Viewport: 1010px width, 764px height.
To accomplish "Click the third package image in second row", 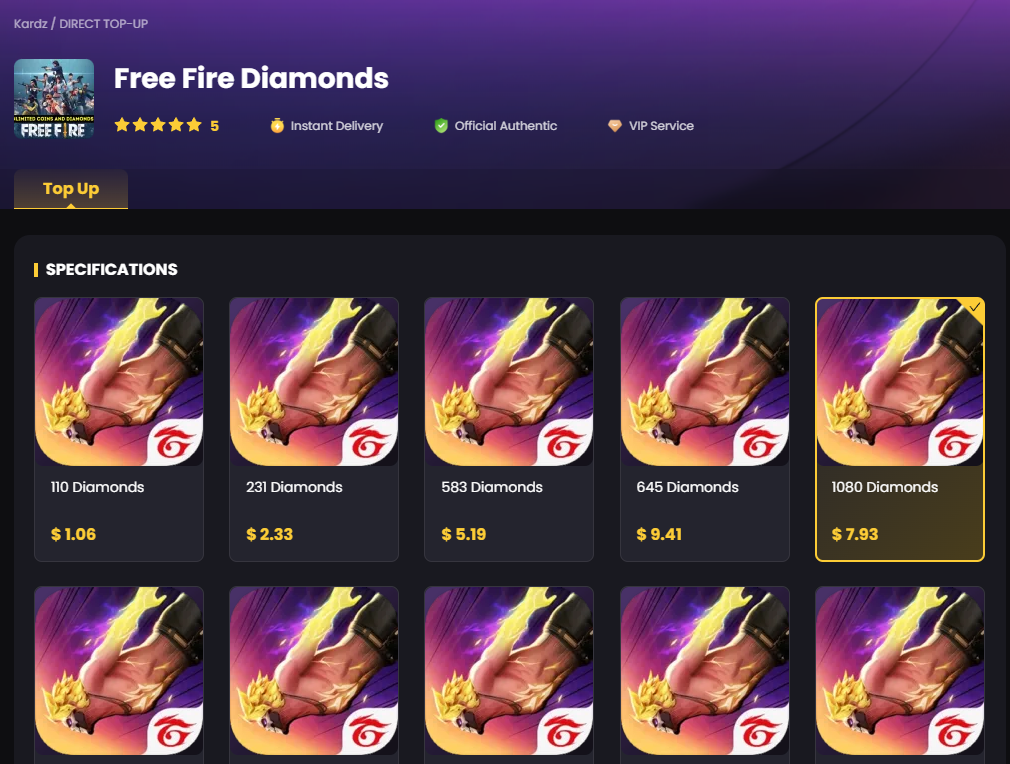I will pyautogui.click(x=509, y=671).
